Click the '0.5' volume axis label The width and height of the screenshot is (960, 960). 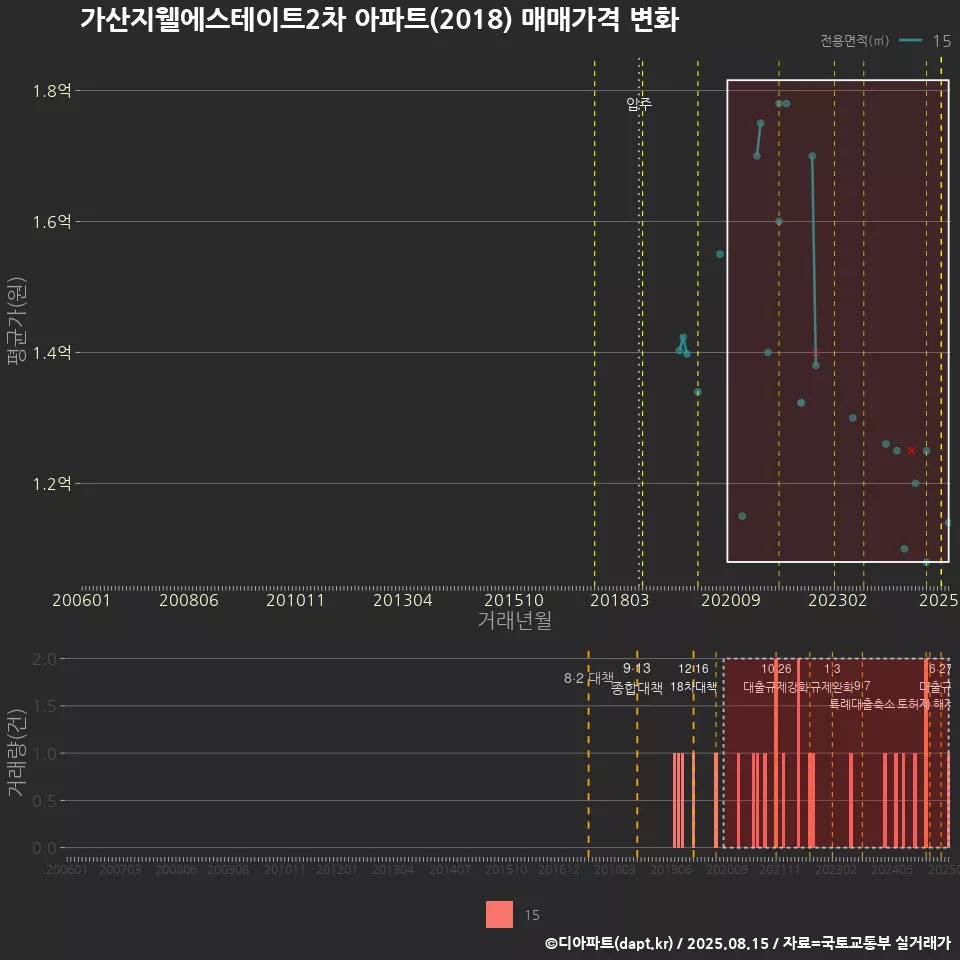43,801
